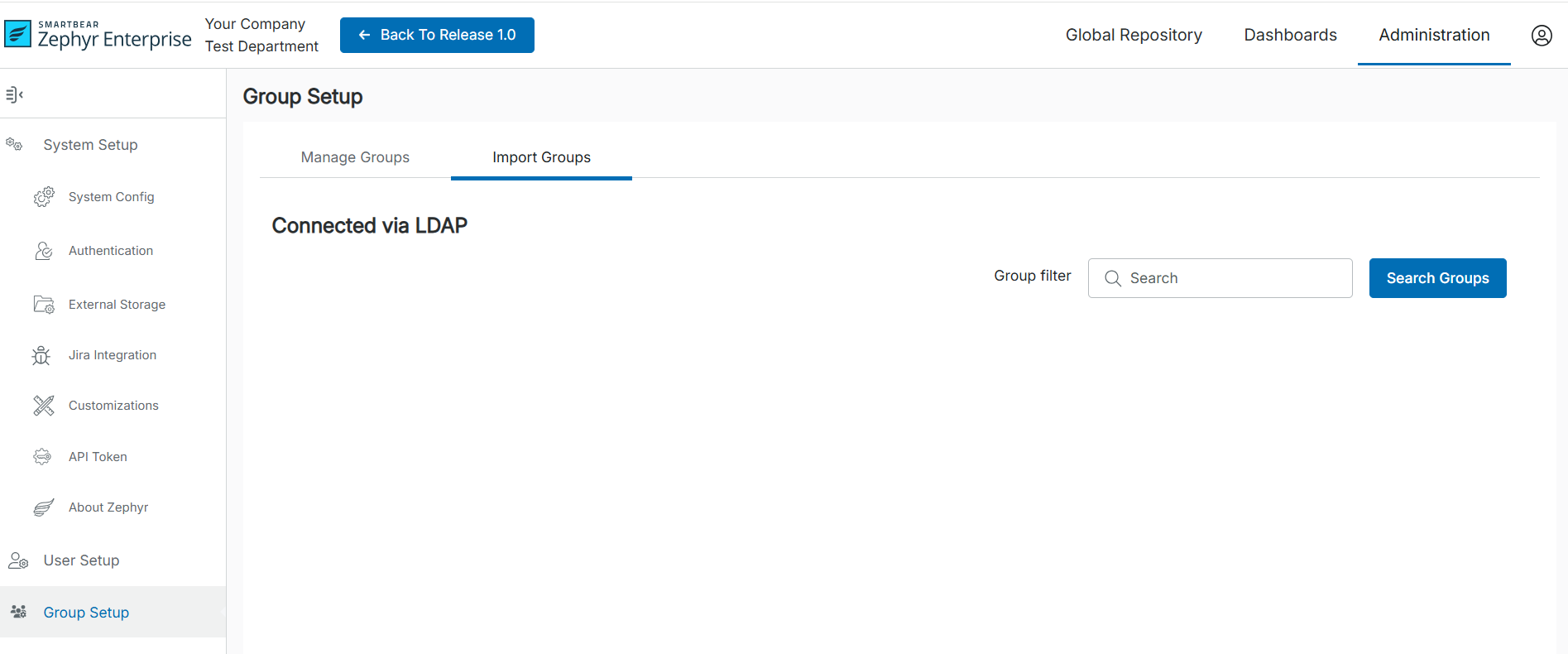Click the External Storage folder icon

click(x=44, y=305)
